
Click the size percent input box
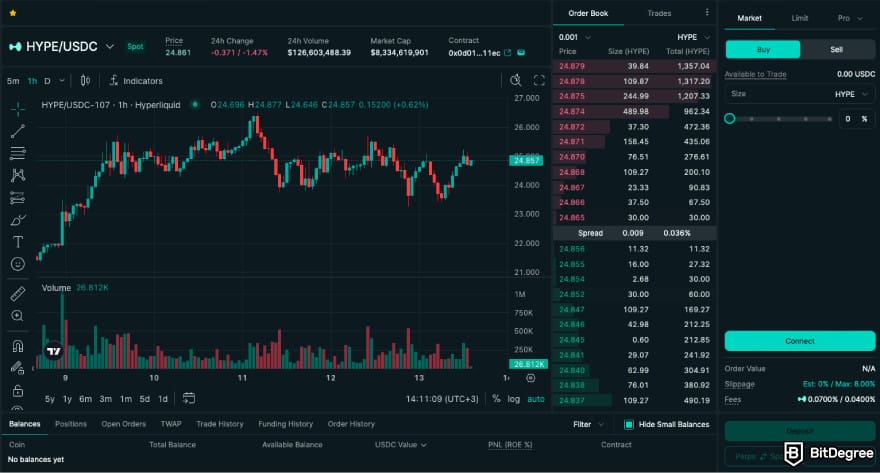click(x=855, y=119)
